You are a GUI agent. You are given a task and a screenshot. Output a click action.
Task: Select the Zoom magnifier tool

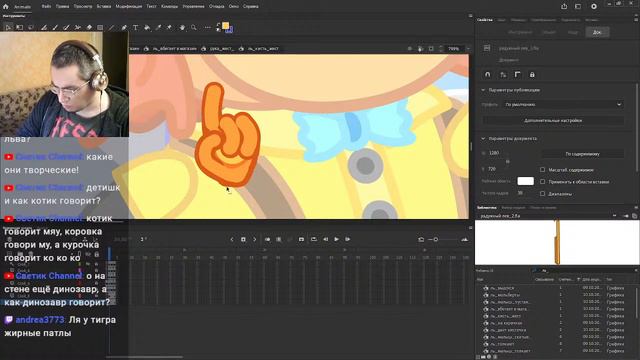tap(194, 27)
